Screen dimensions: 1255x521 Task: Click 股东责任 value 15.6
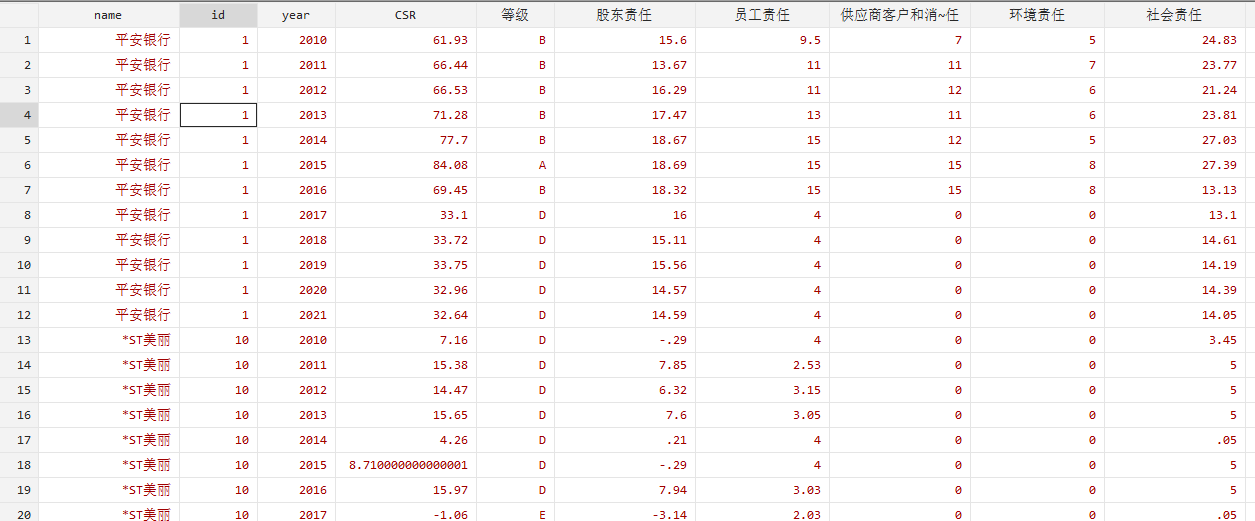point(673,40)
